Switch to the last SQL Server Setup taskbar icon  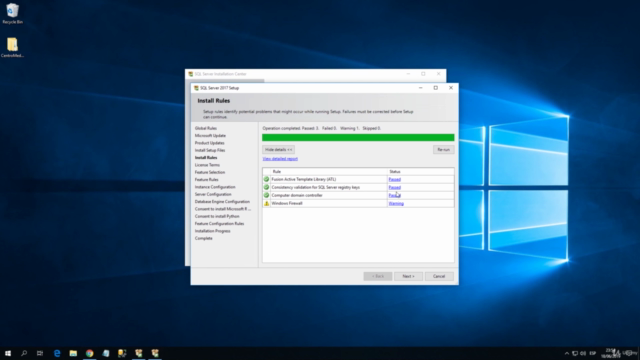click(x=155, y=353)
